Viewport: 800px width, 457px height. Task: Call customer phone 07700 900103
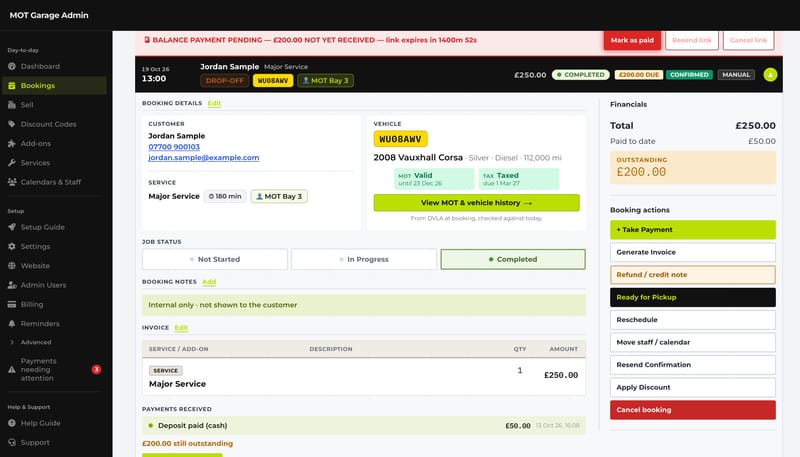click(174, 147)
